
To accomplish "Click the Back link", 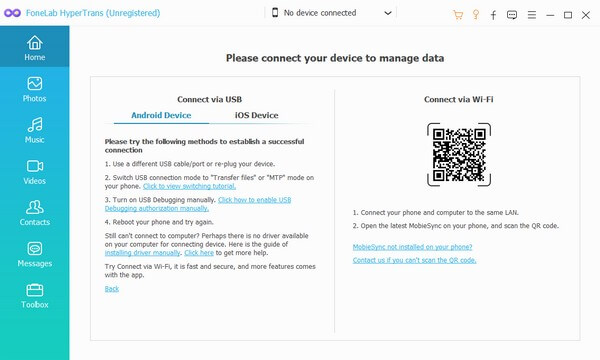I will pyautogui.click(x=112, y=289).
